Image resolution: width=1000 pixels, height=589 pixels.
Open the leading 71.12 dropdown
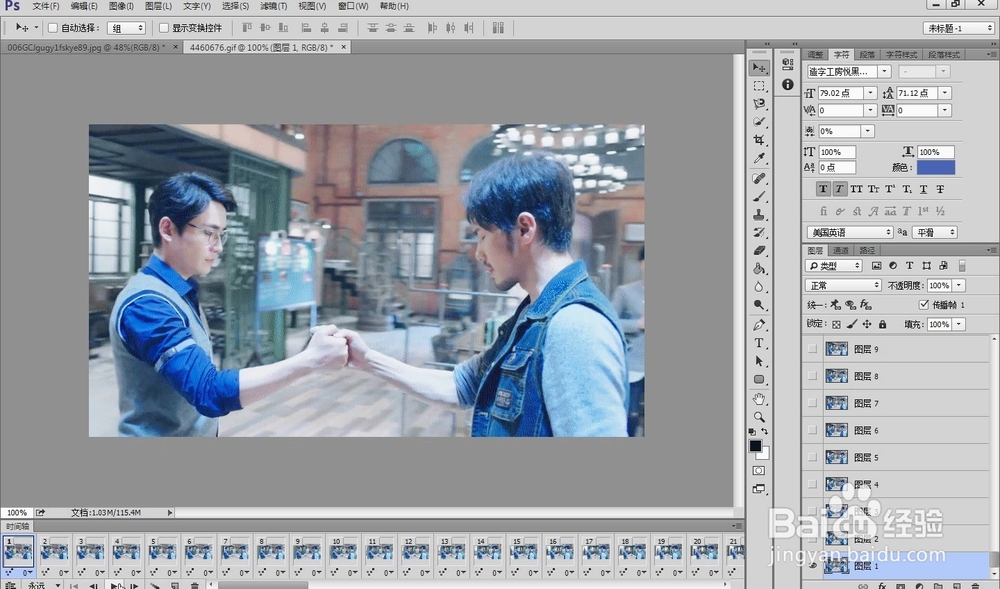(946, 93)
